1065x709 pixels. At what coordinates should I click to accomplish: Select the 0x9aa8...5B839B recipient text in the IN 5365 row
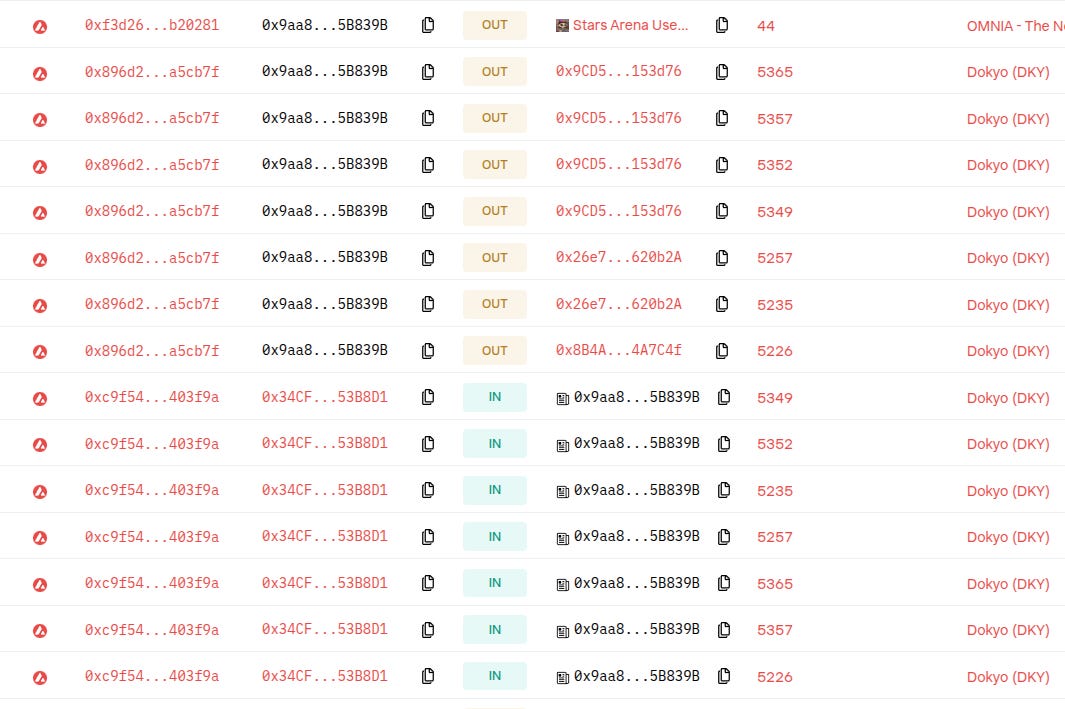pyautogui.click(x=636, y=583)
